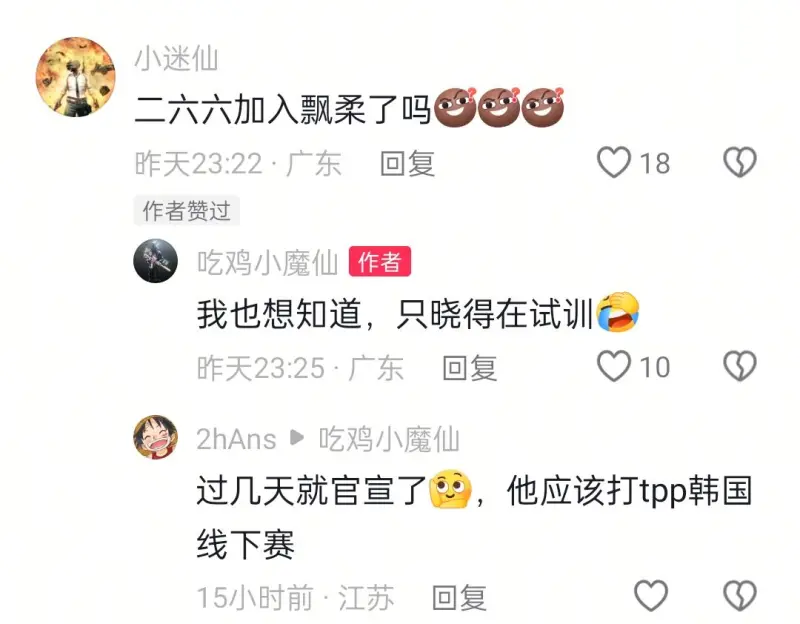Dislike the author 吃鸡小魔仙's reply
This screenshot has height=624, width=800.
click(740, 366)
